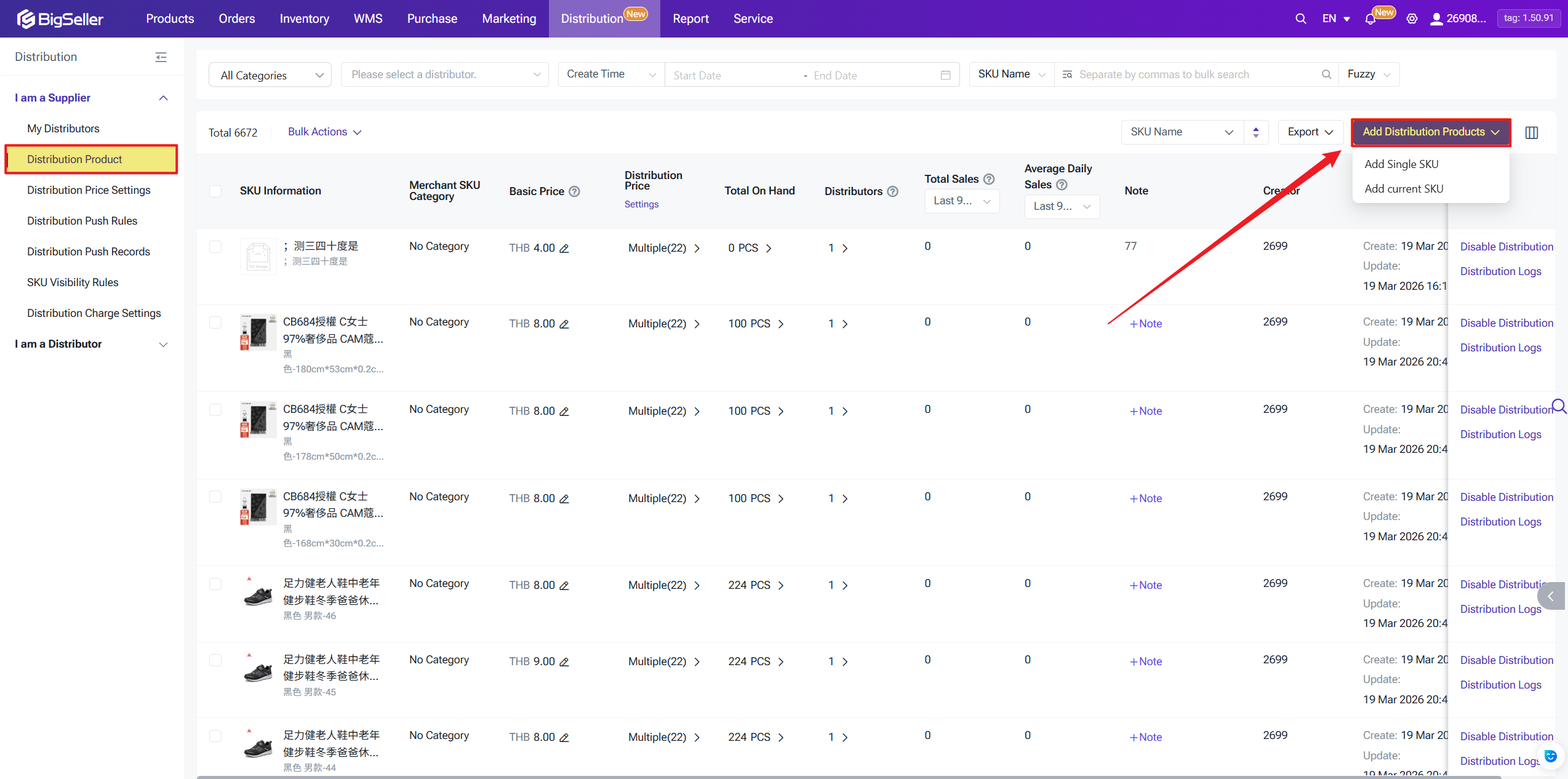Tick checkbox for first product row
Screen dimensions: 1568x779
pos(215,247)
